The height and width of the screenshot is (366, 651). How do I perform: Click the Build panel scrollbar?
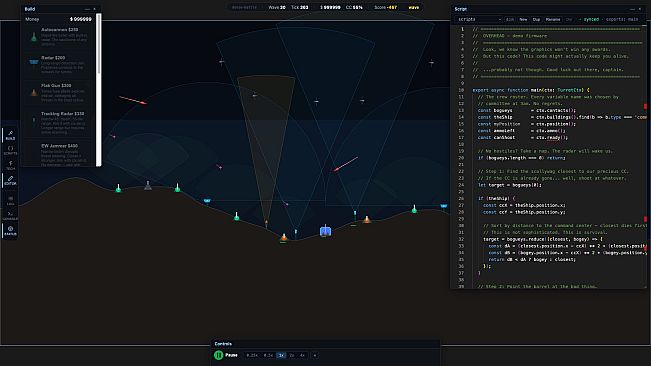98,90
